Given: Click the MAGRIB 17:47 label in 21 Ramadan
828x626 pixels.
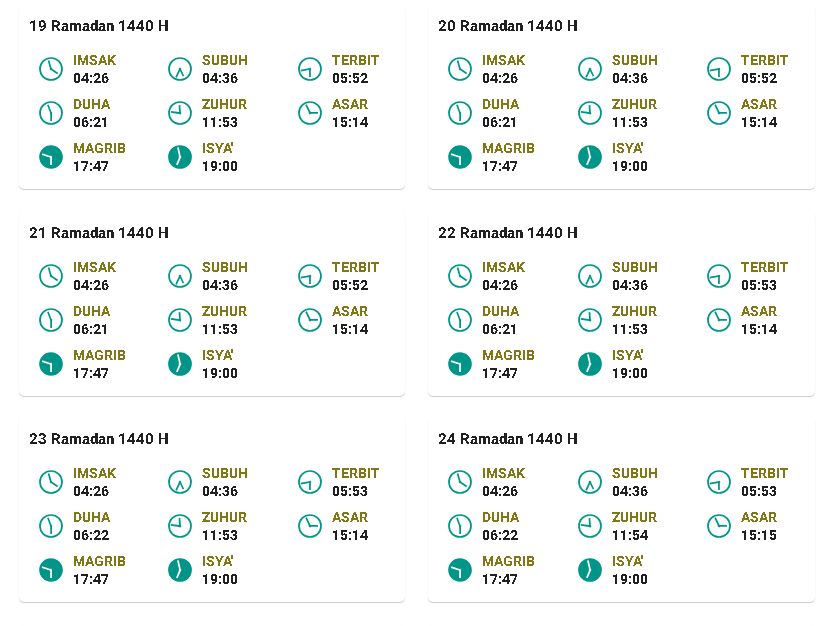Looking at the screenshot, I should click(x=99, y=364).
